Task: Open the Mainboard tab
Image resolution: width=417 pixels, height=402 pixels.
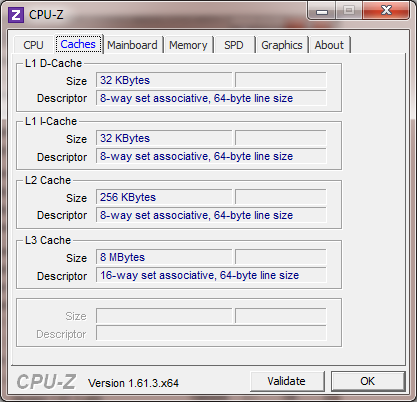Action: tap(132, 45)
